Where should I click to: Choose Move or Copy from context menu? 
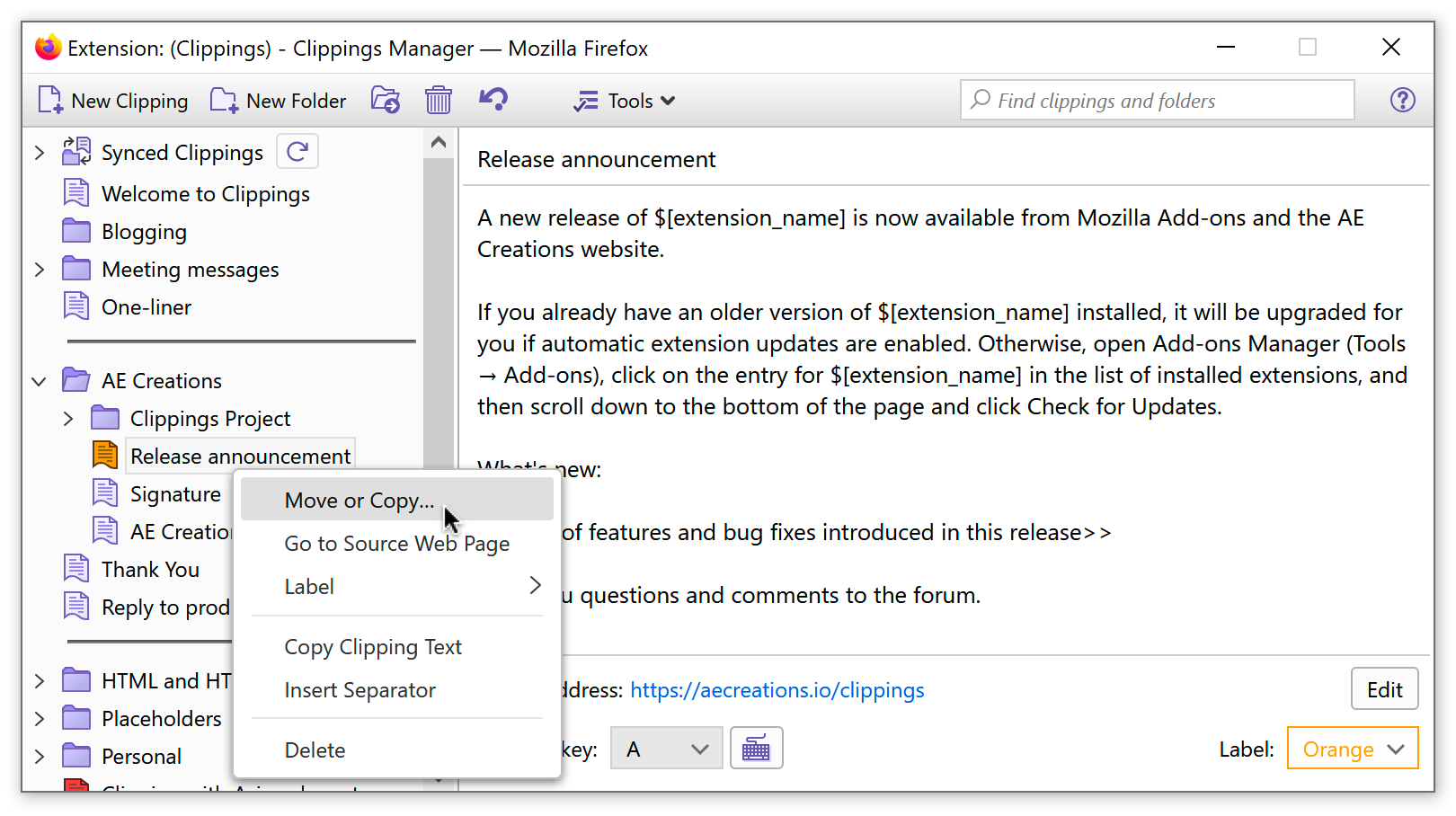pyautogui.click(x=359, y=501)
